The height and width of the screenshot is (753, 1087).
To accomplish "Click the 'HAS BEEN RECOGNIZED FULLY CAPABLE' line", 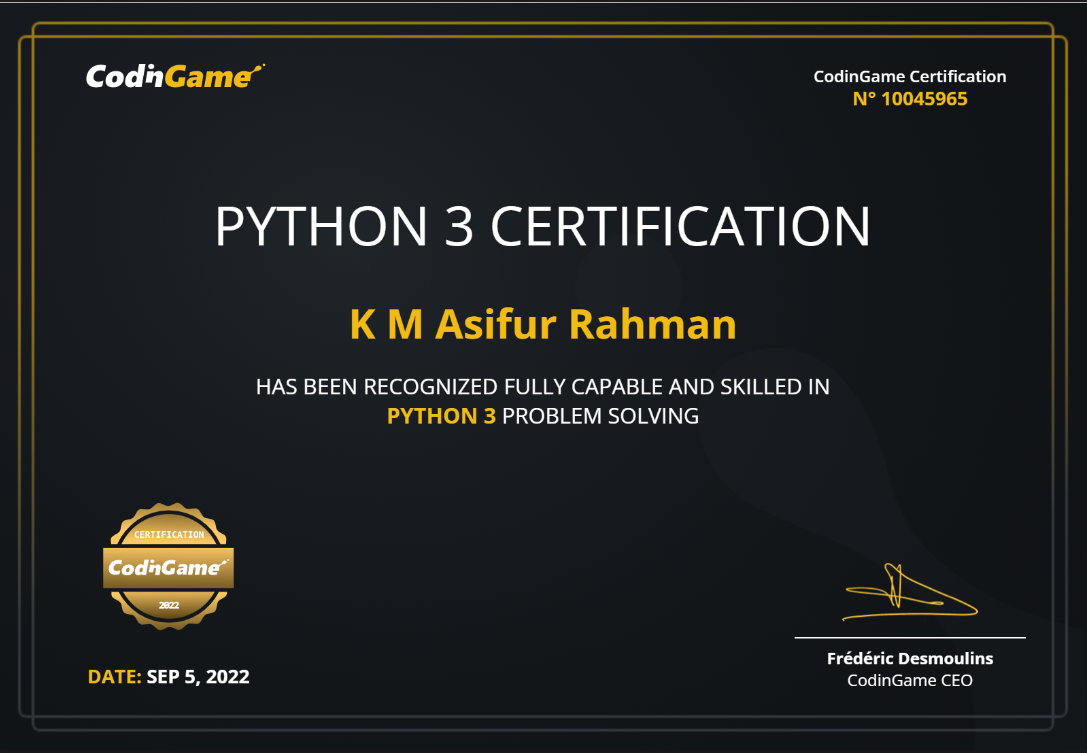I will (543, 386).
